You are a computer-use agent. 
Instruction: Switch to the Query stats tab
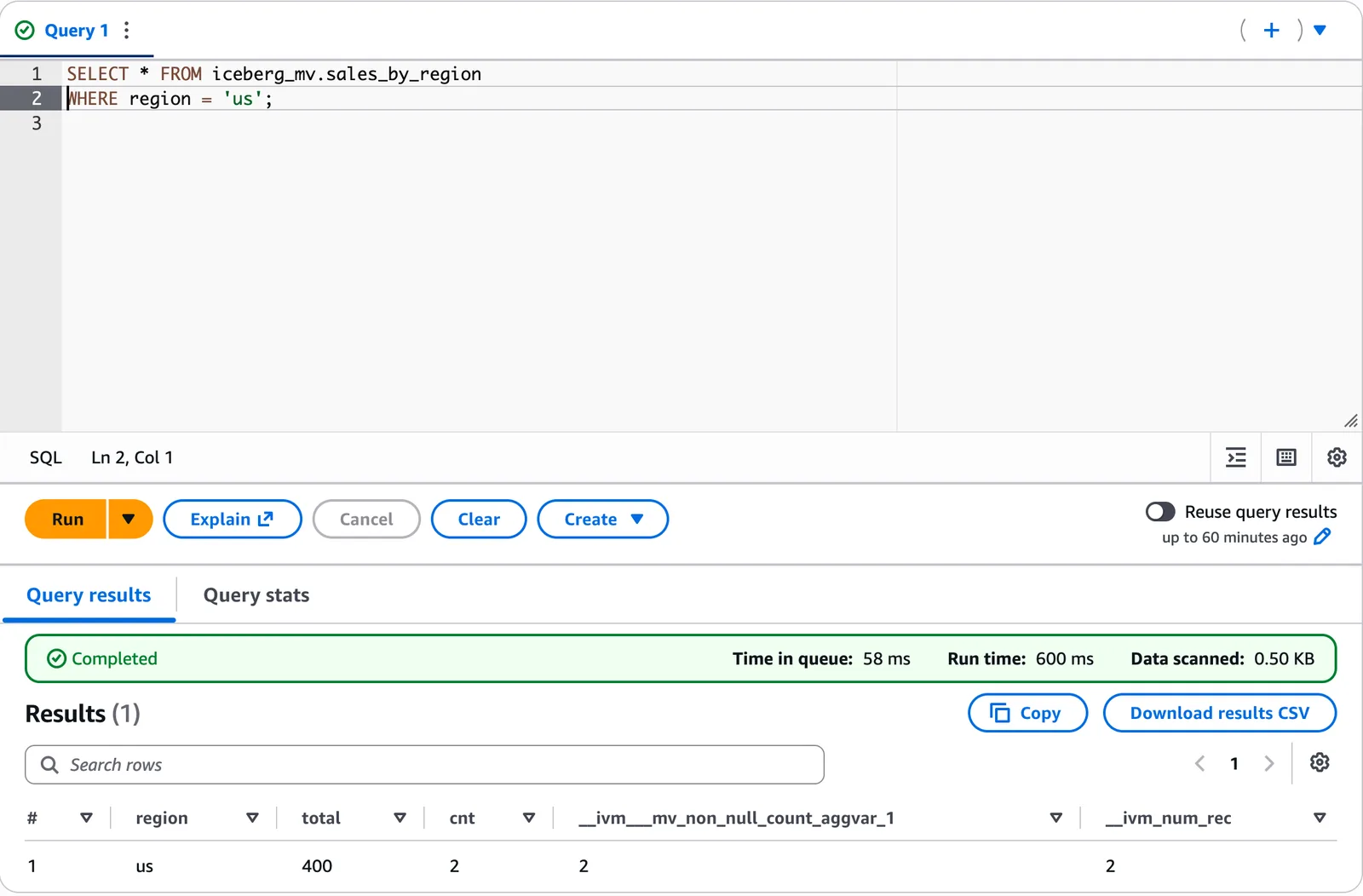[x=256, y=595]
